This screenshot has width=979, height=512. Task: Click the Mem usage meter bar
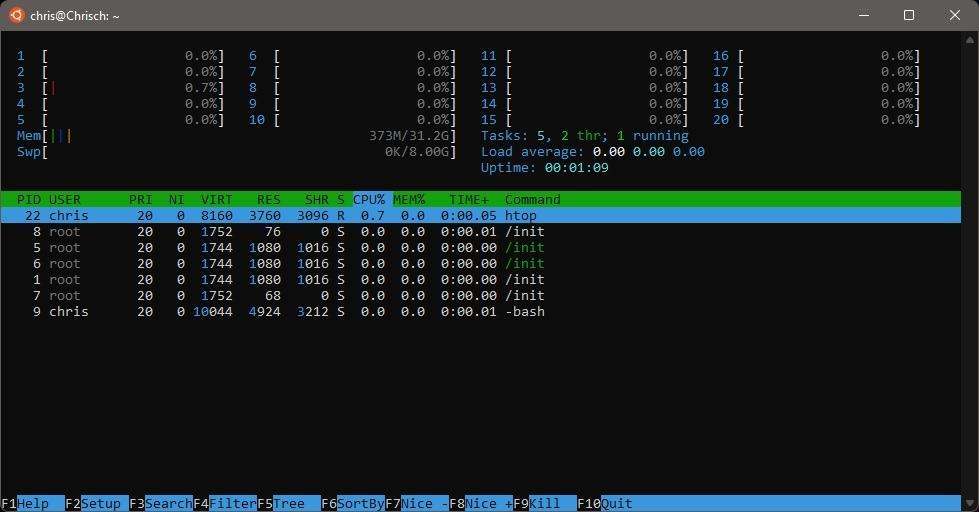[x=237, y=135]
